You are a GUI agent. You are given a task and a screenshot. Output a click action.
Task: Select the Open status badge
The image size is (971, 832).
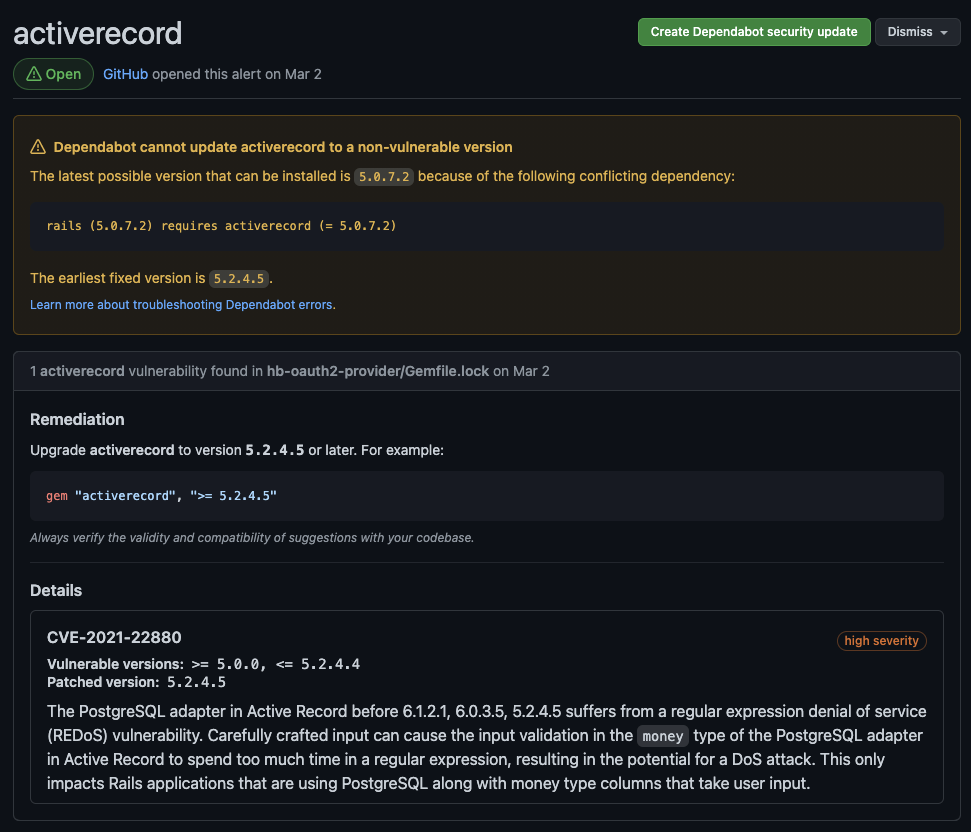(x=53, y=73)
